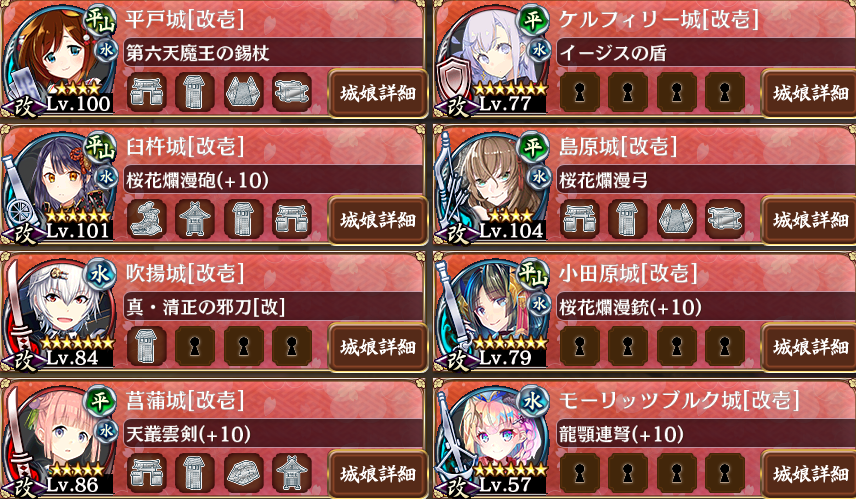View 城娘詳細 of モーリッツブルク城[改壱]
The image size is (856, 499).
(x=810, y=473)
